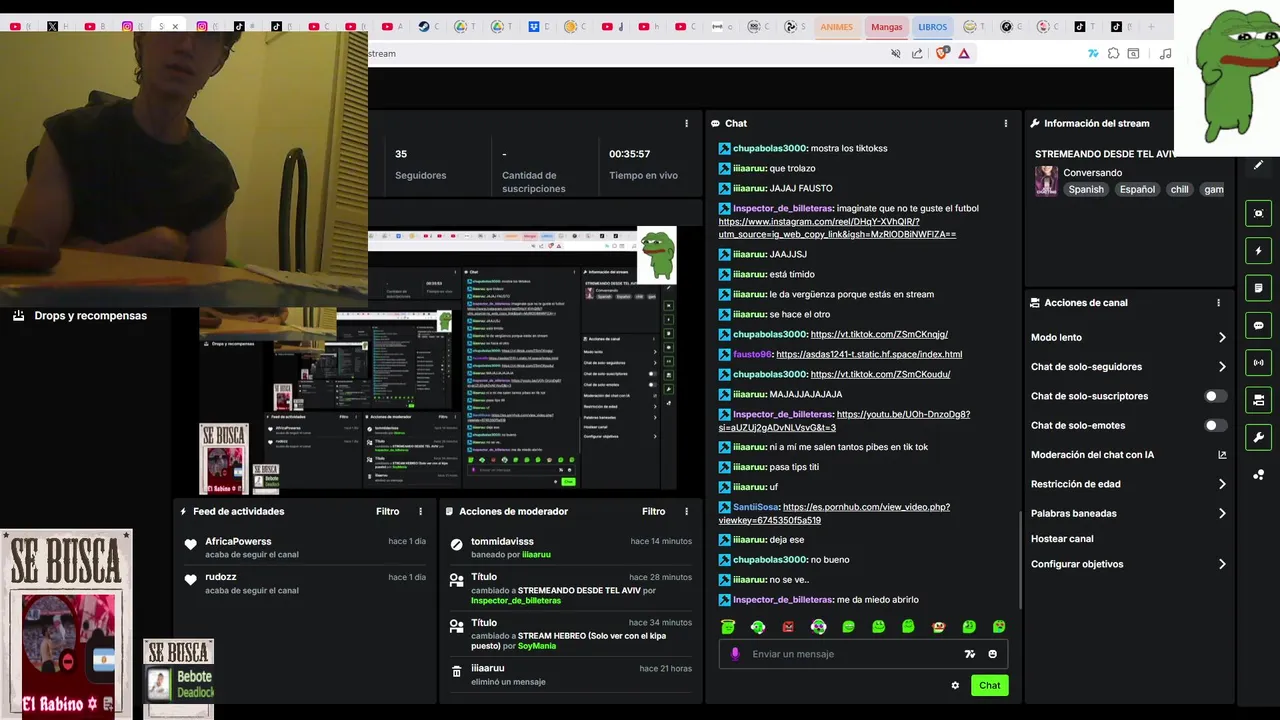Close the active browser tab

[x=175, y=27]
